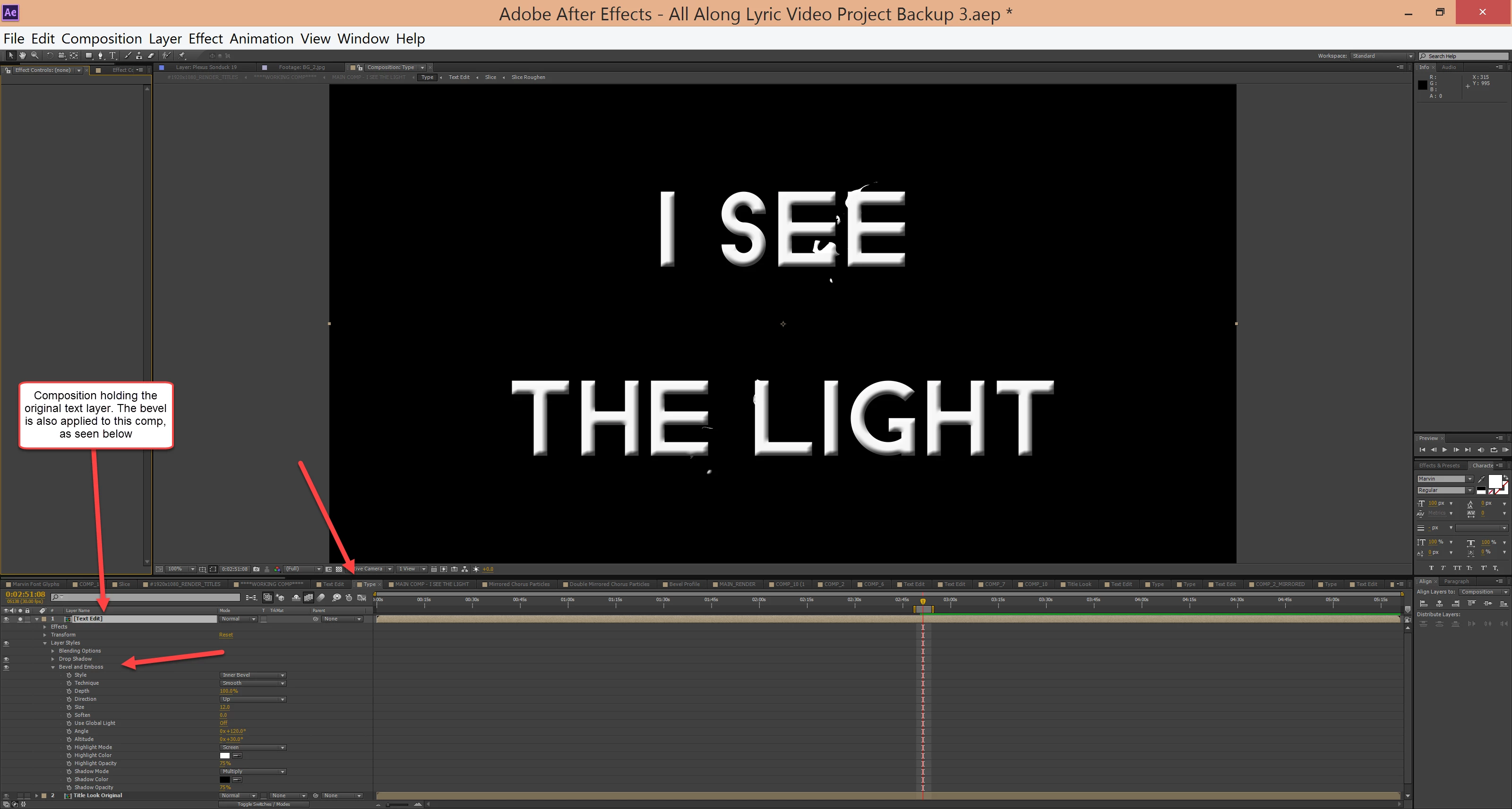The height and width of the screenshot is (809, 1512).
Task: Select the Zoom magnifier tool
Action: (x=34, y=56)
